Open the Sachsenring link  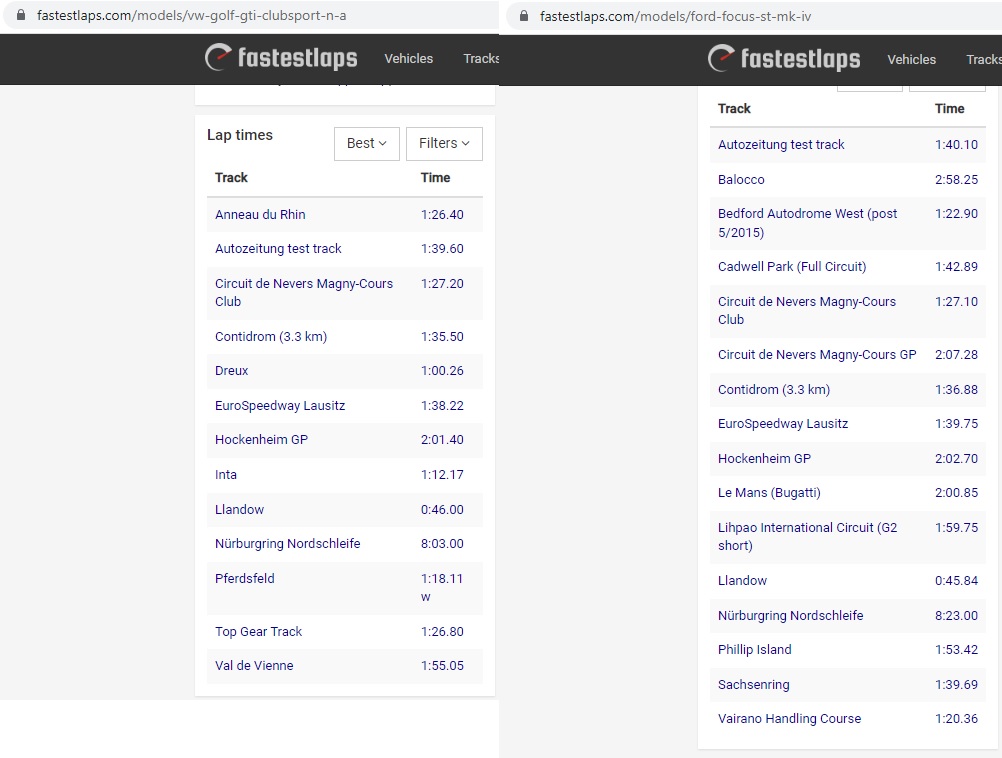point(753,685)
